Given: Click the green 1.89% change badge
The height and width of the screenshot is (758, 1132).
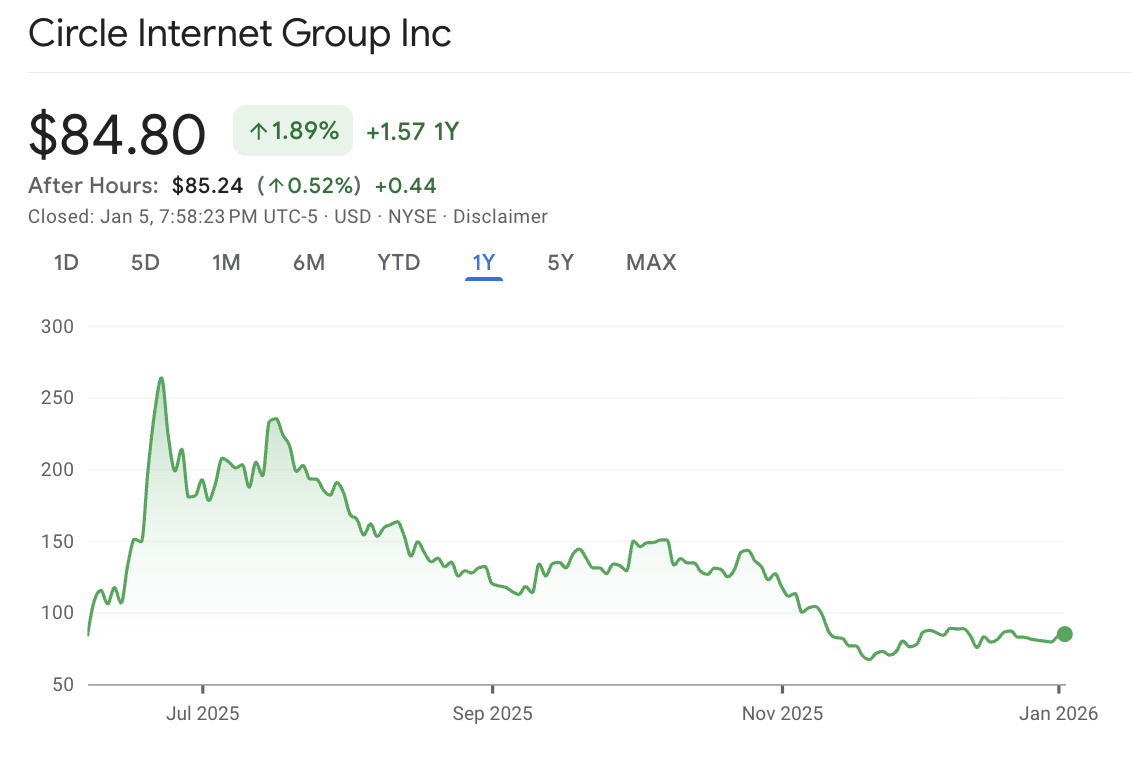Looking at the screenshot, I should (x=293, y=131).
